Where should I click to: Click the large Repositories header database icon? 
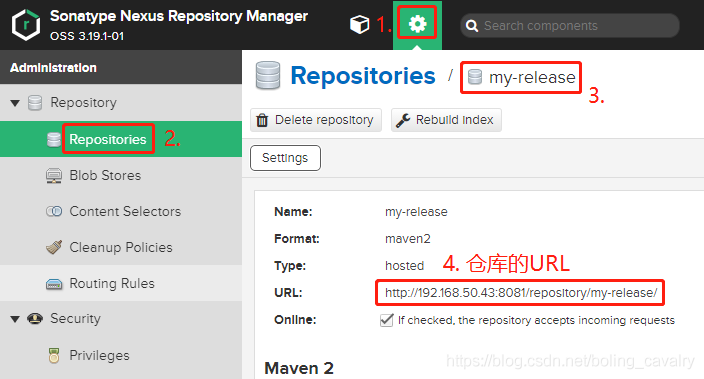coord(268,75)
